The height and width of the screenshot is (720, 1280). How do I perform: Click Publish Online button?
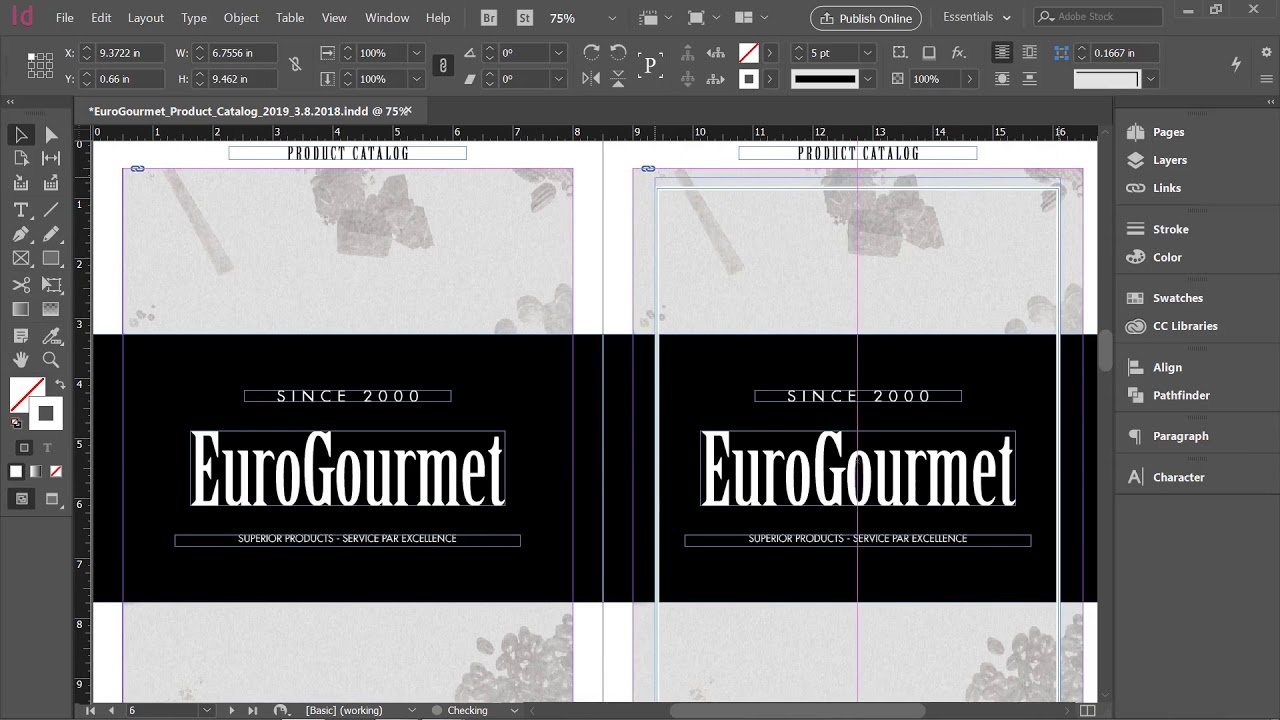(x=866, y=18)
